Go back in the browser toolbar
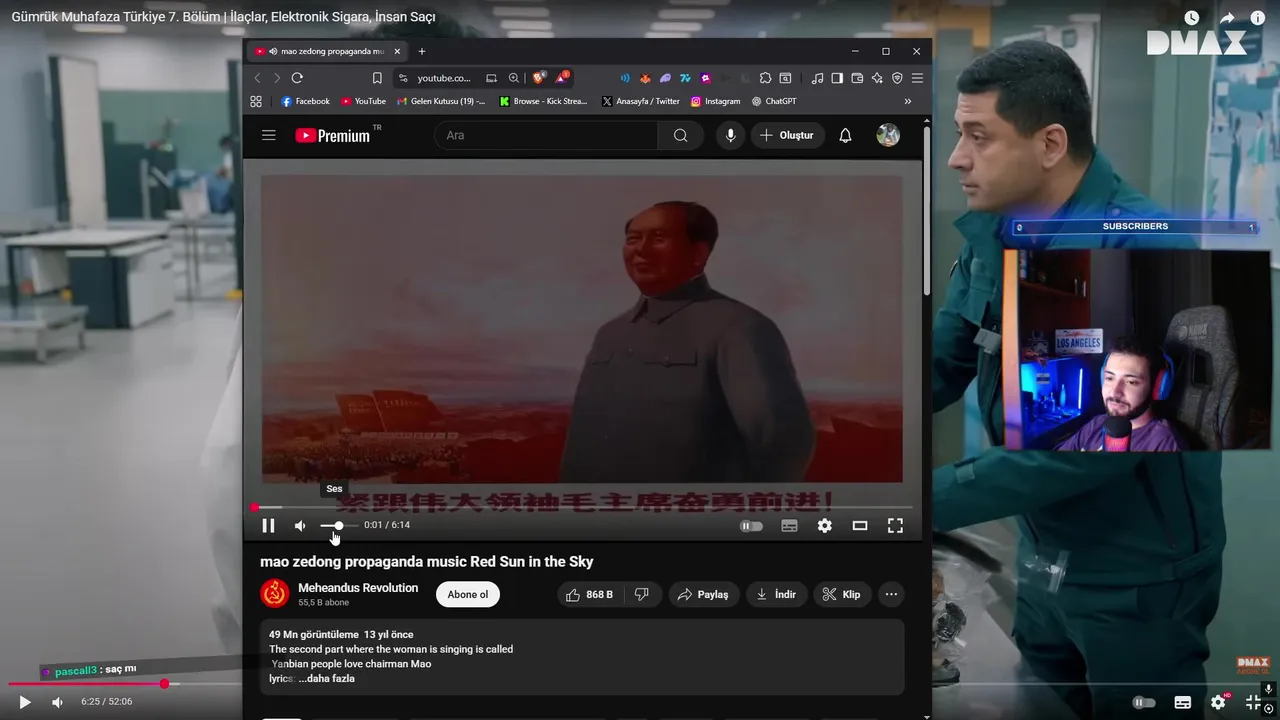The height and width of the screenshot is (720, 1280). pyautogui.click(x=257, y=78)
